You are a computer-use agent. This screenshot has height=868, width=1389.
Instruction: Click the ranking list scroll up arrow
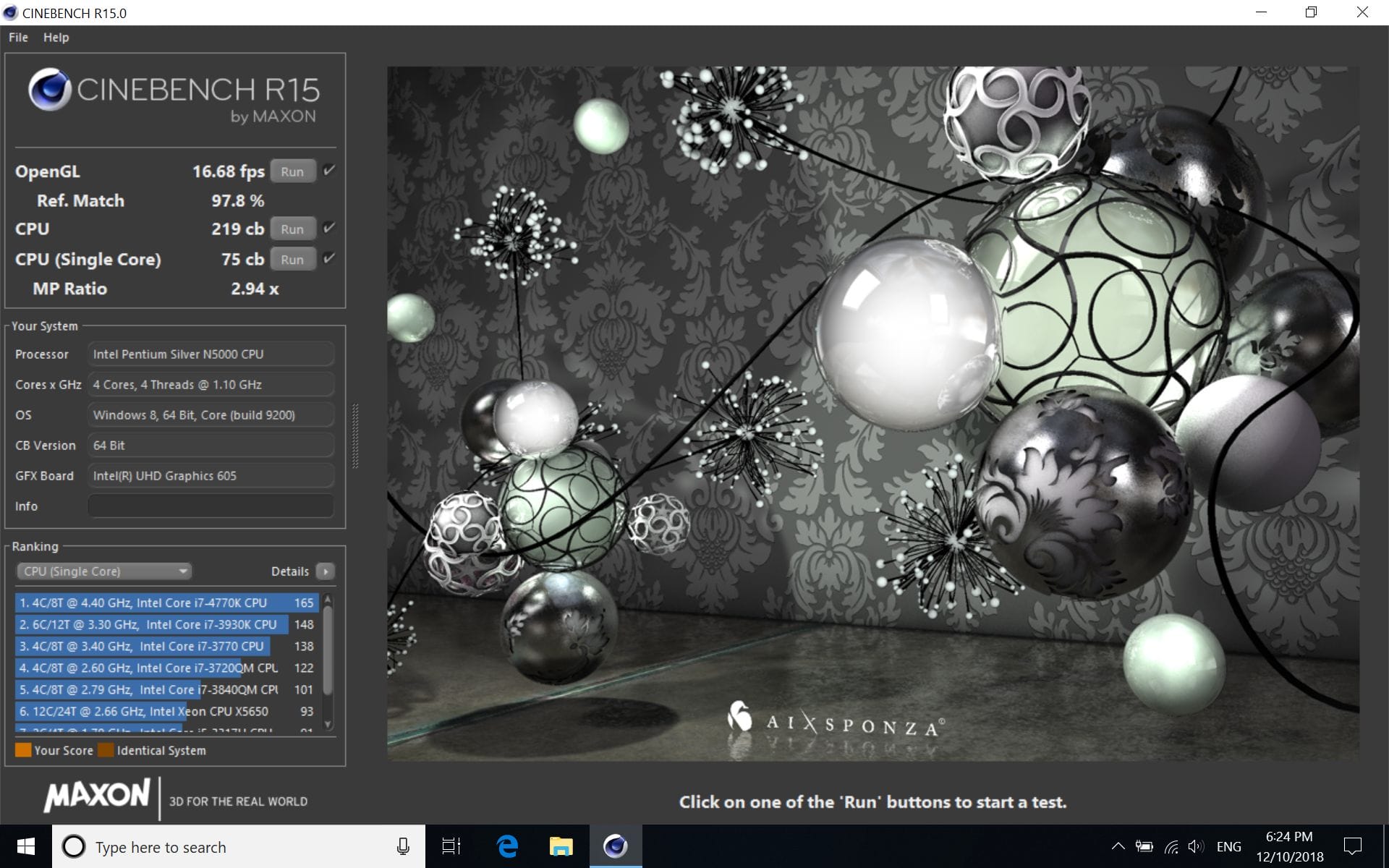[x=328, y=600]
